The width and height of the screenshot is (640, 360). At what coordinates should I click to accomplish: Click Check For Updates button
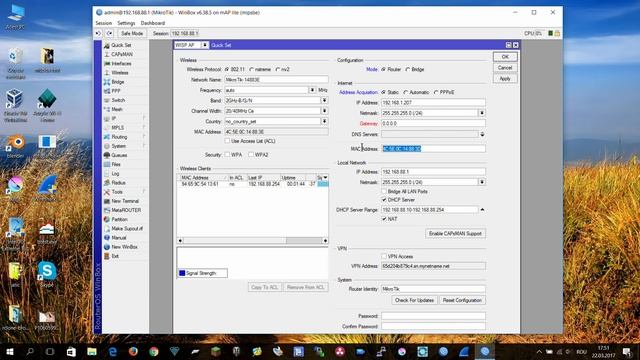coord(414,300)
